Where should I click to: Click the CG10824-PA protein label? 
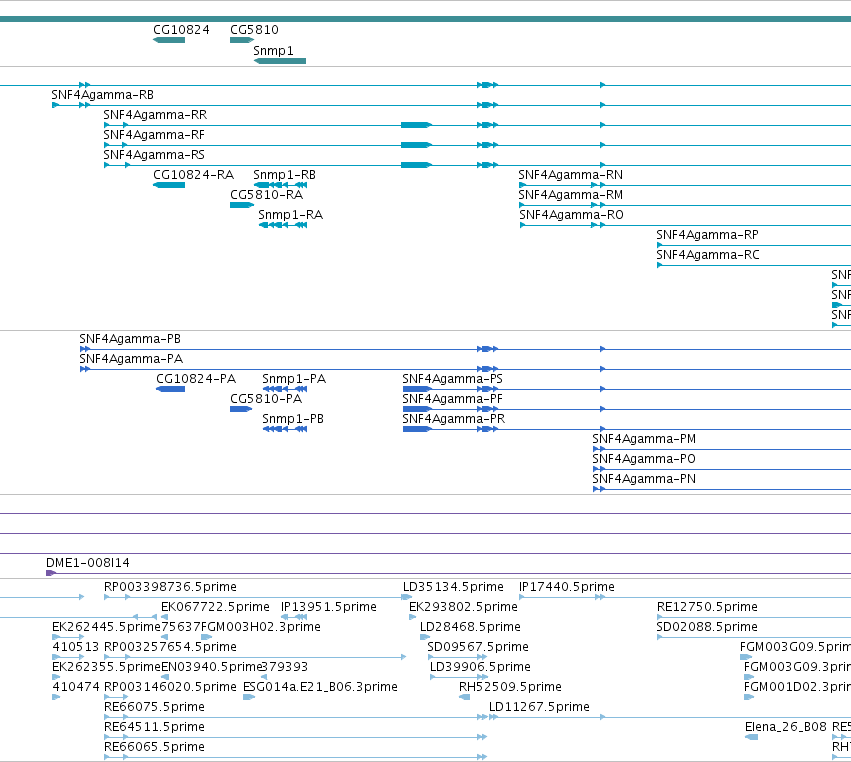(x=196, y=379)
